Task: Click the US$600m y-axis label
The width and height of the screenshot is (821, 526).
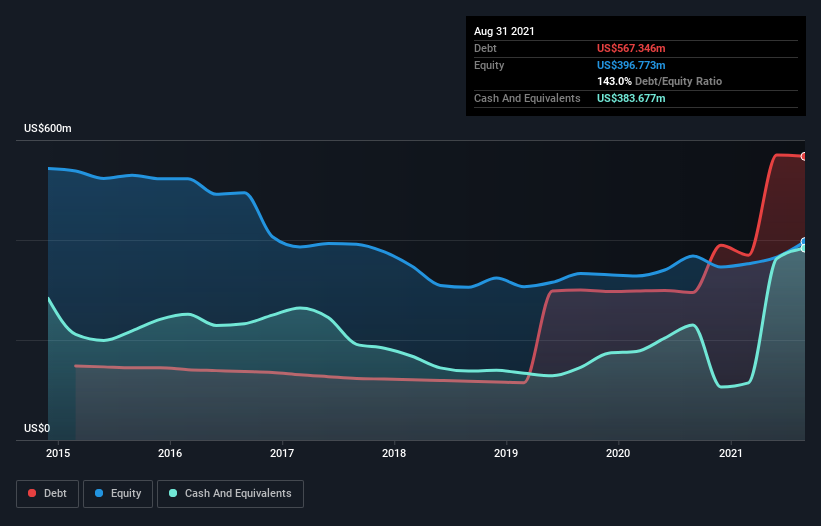Action: (x=48, y=128)
